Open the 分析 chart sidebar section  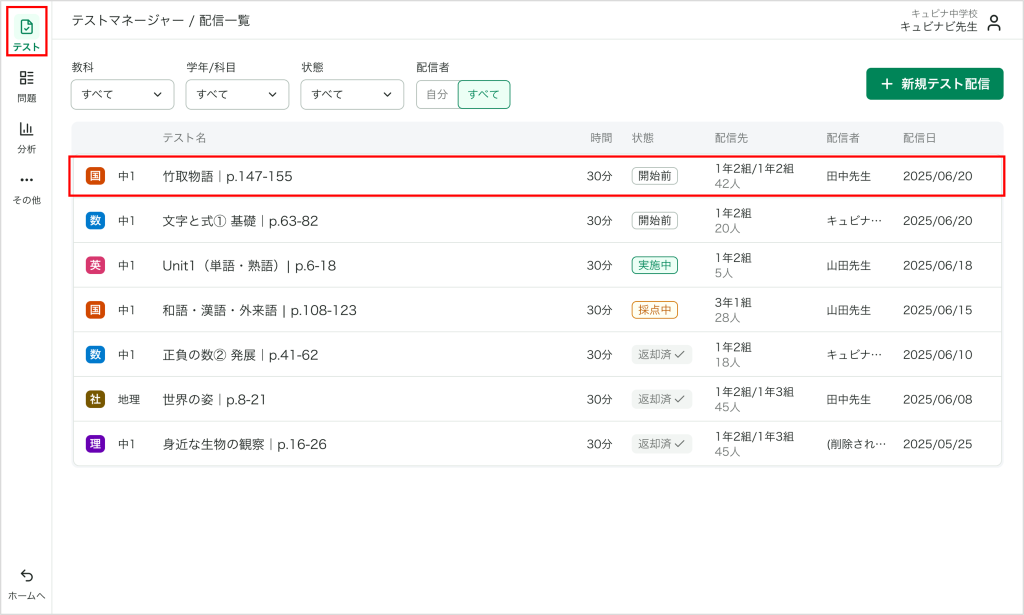(27, 137)
